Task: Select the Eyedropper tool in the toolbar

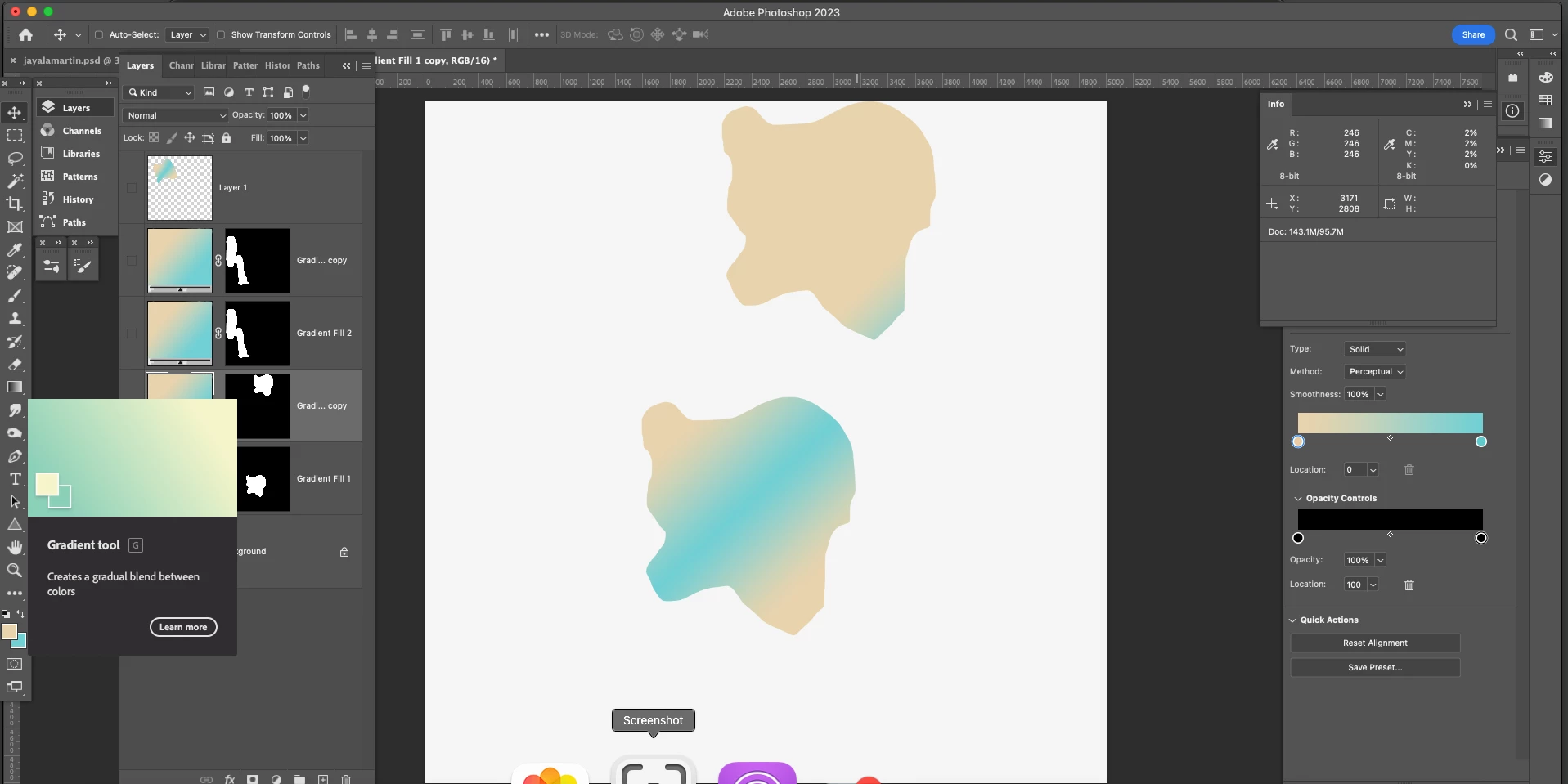Action: click(15, 249)
